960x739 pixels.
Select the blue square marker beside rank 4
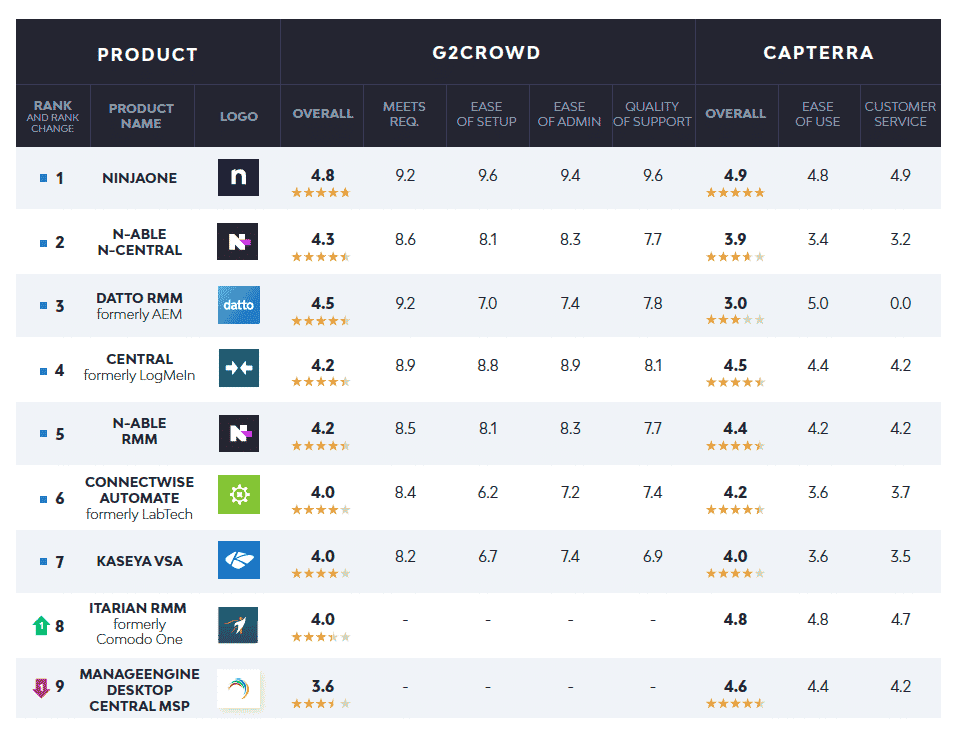pos(43,371)
